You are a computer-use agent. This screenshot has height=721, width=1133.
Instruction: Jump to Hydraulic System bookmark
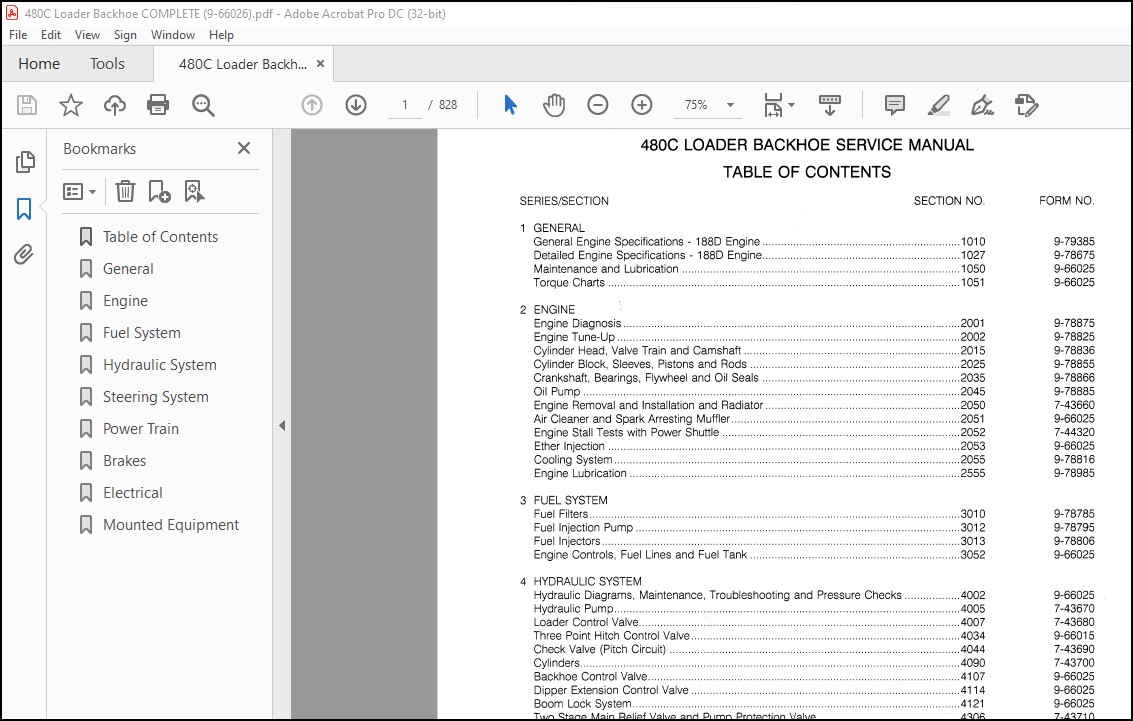[x=160, y=365]
